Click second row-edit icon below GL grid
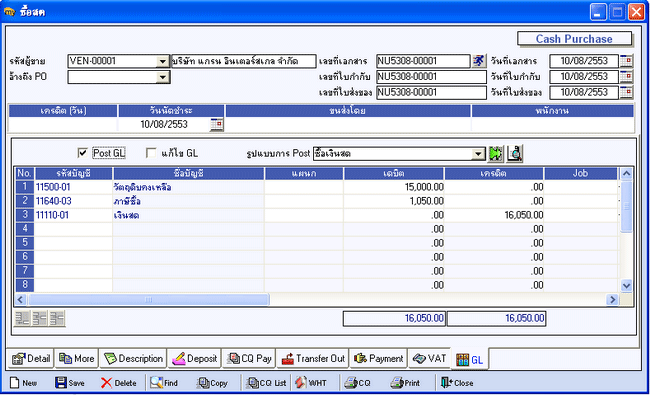This screenshot has height=395, width=650. click(x=39, y=318)
